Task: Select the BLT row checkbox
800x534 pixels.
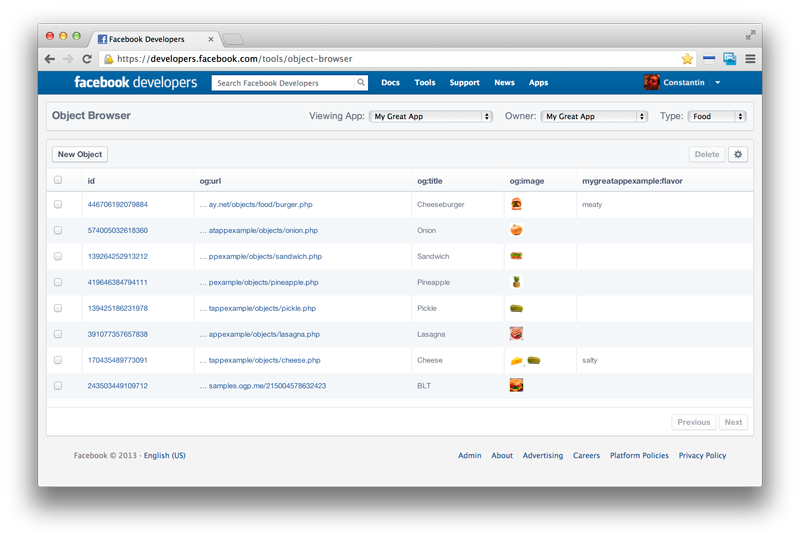Action: tap(58, 386)
